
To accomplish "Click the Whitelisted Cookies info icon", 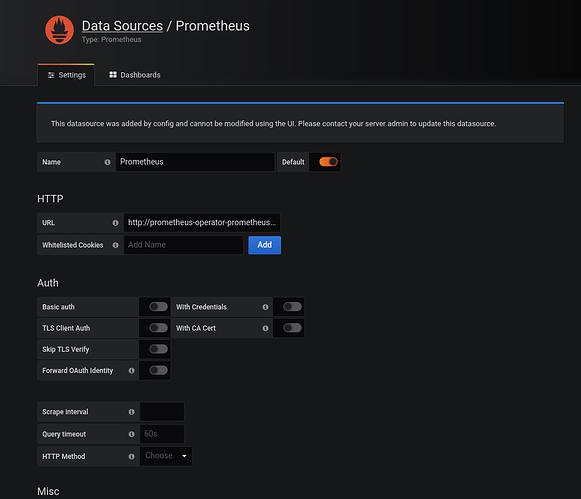I will coord(116,245).
